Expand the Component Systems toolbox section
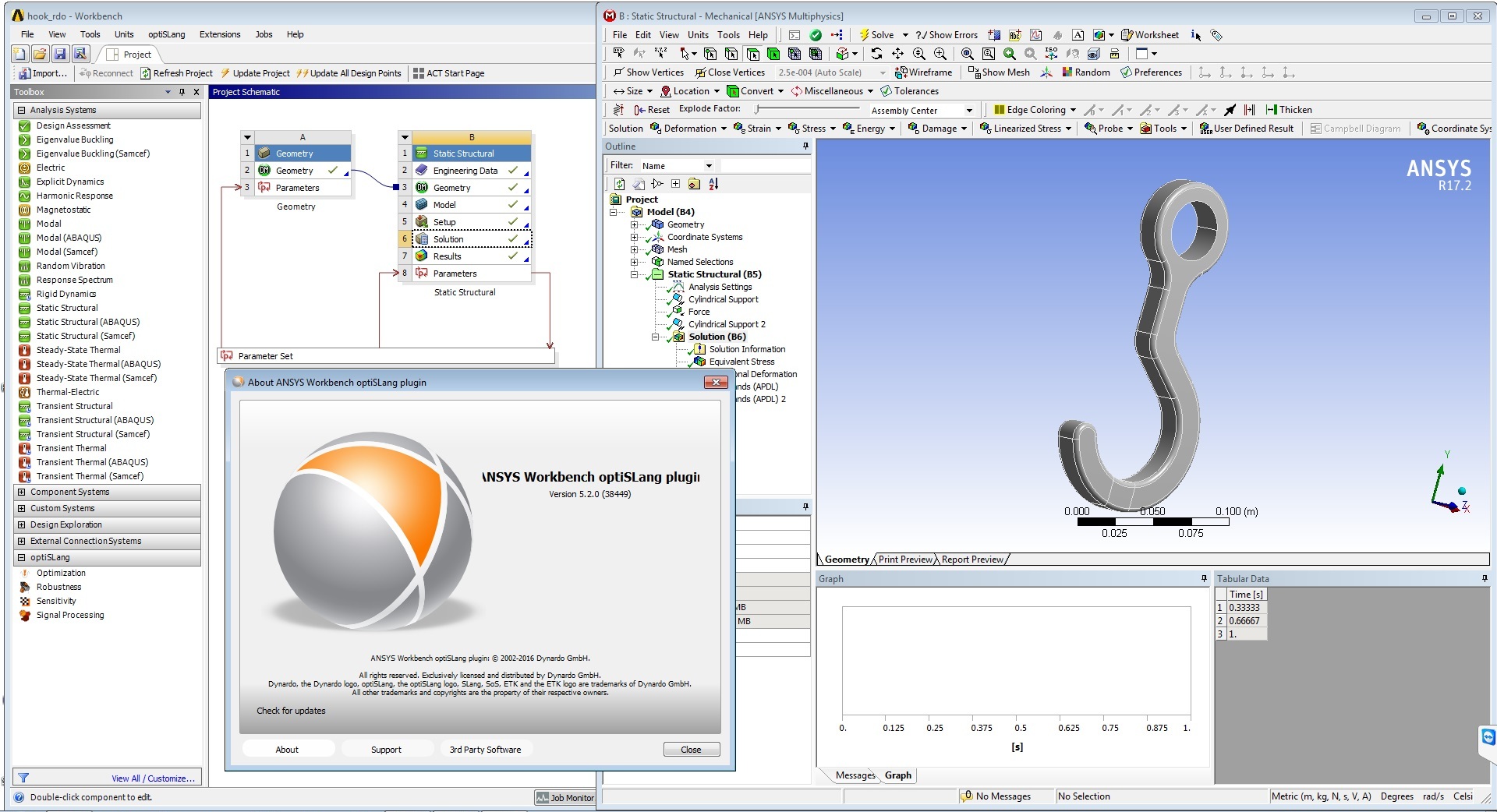Image resolution: width=1497 pixels, height=812 pixels. [x=22, y=492]
